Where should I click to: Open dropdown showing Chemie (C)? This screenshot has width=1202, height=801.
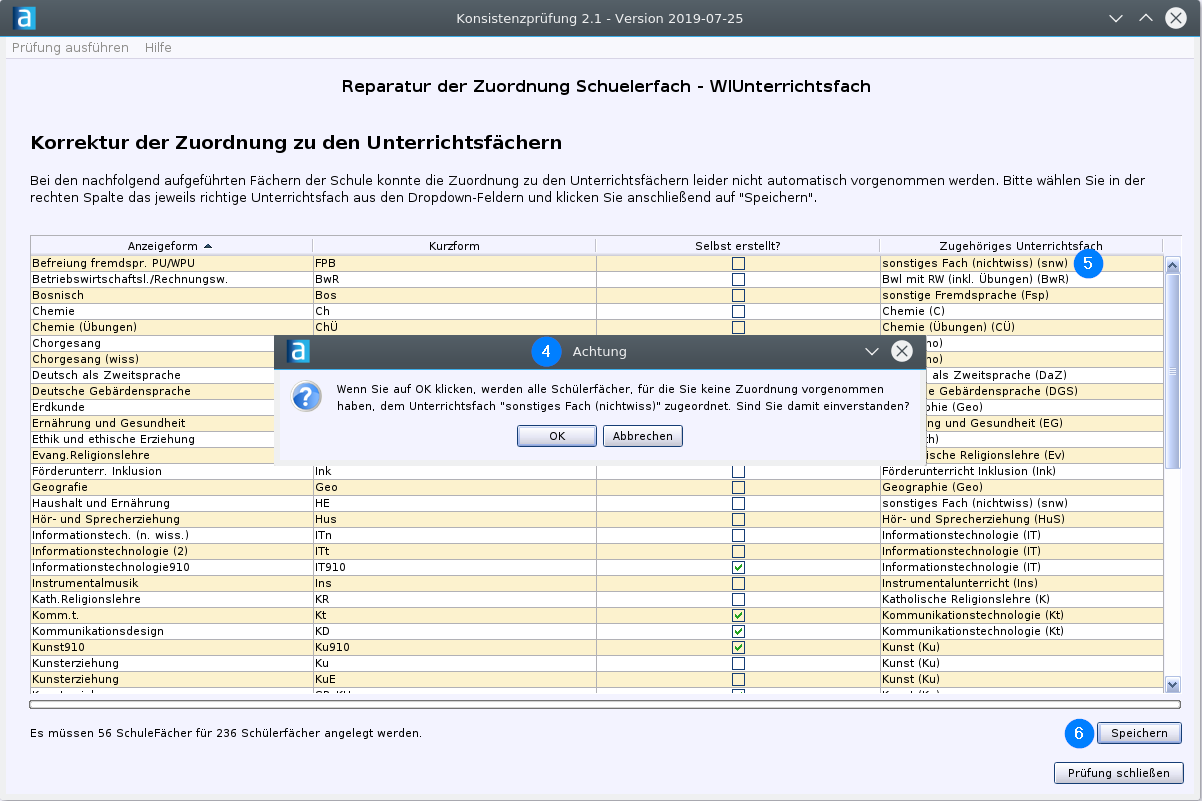click(1021, 311)
